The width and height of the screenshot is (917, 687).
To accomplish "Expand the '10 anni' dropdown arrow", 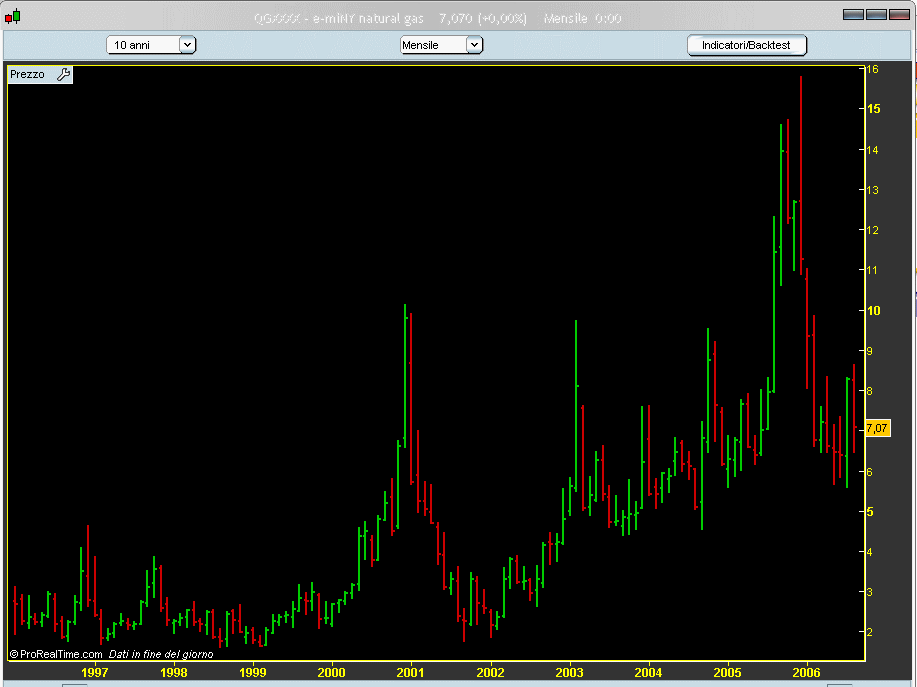I will coord(187,45).
